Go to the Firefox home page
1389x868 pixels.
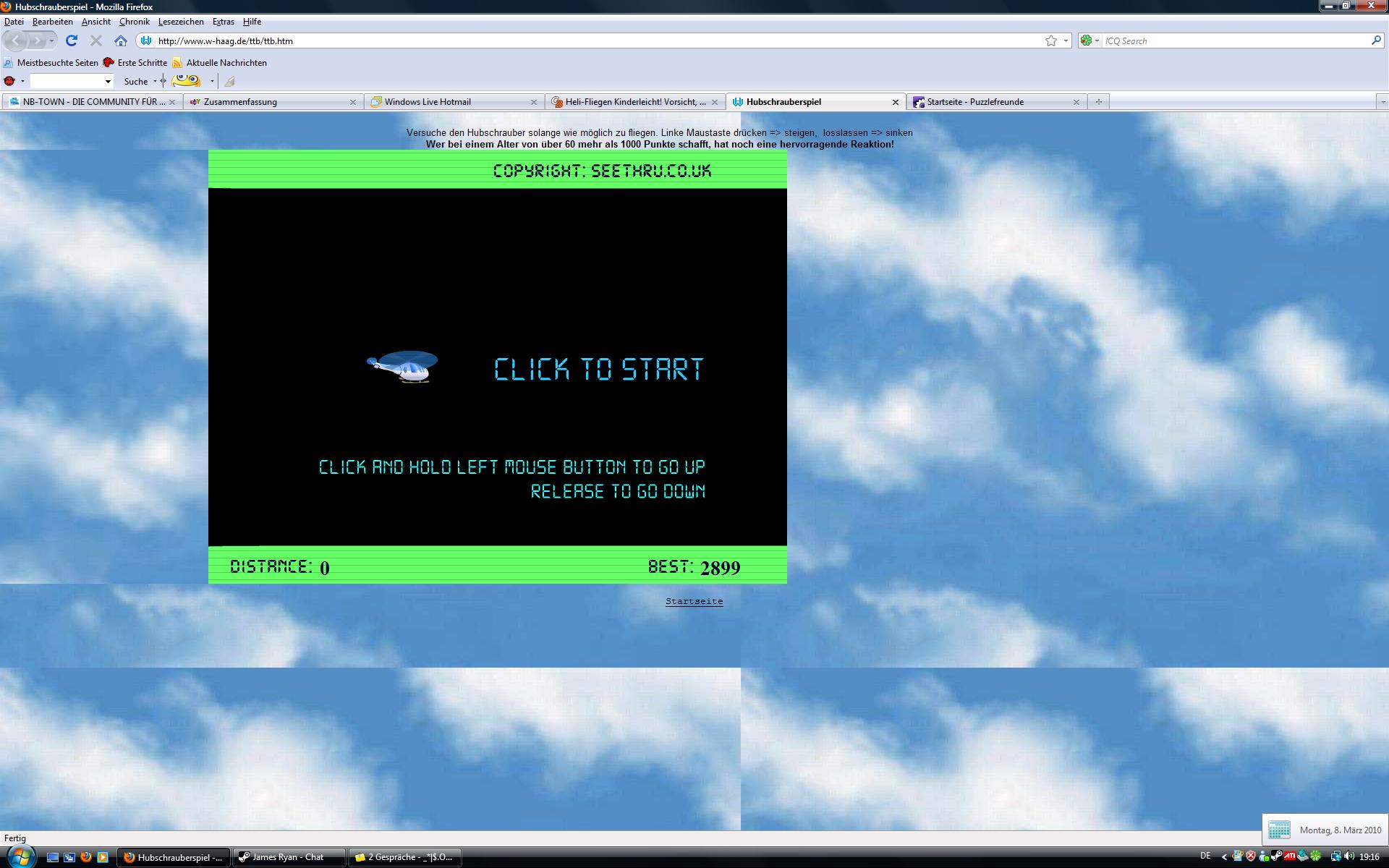point(121,41)
